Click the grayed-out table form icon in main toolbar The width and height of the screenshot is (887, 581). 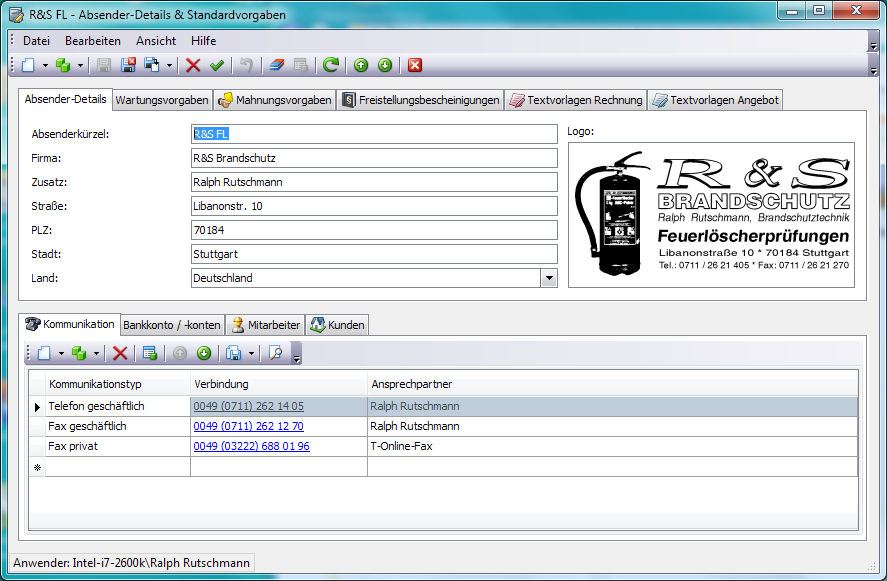[x=301, y=66]
